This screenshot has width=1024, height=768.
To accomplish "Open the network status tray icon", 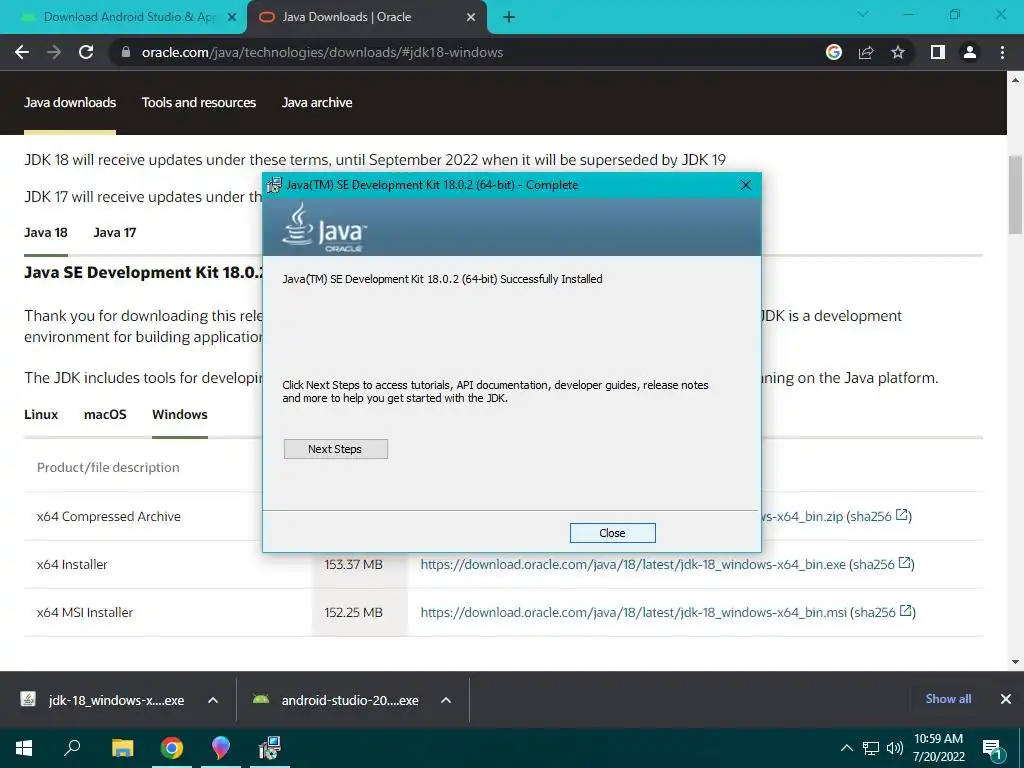I will point(871,748).
